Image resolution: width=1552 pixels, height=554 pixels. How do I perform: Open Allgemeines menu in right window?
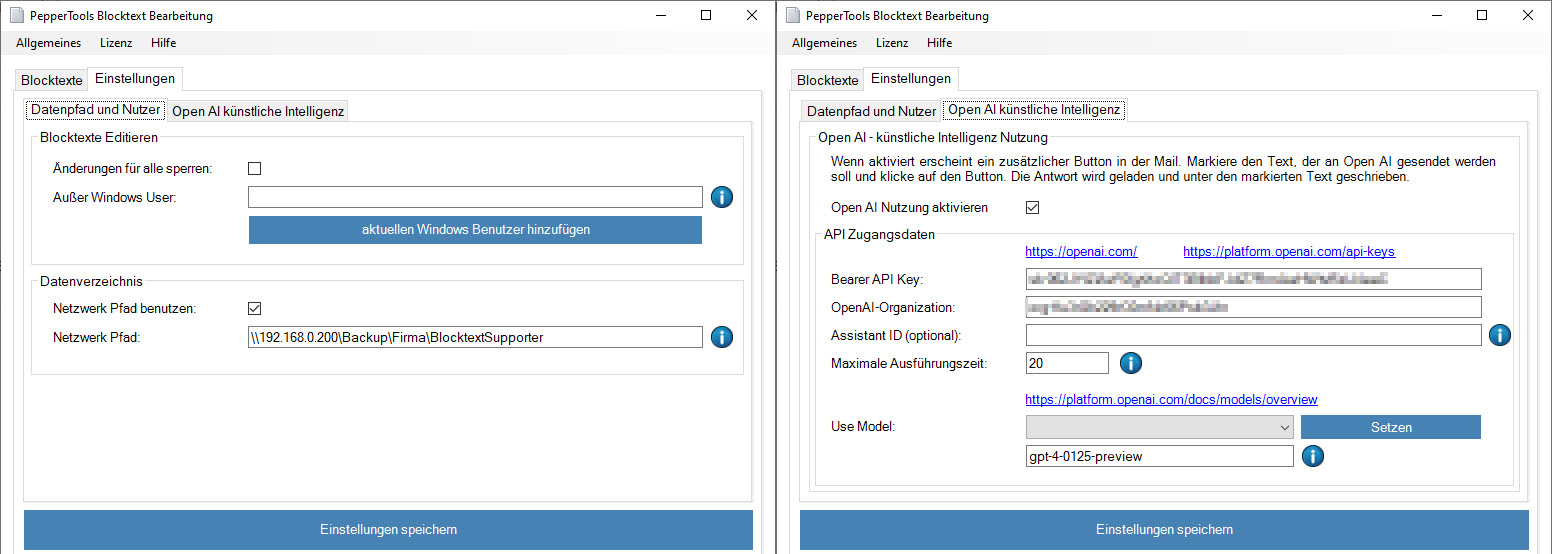(x=824, y=43)
